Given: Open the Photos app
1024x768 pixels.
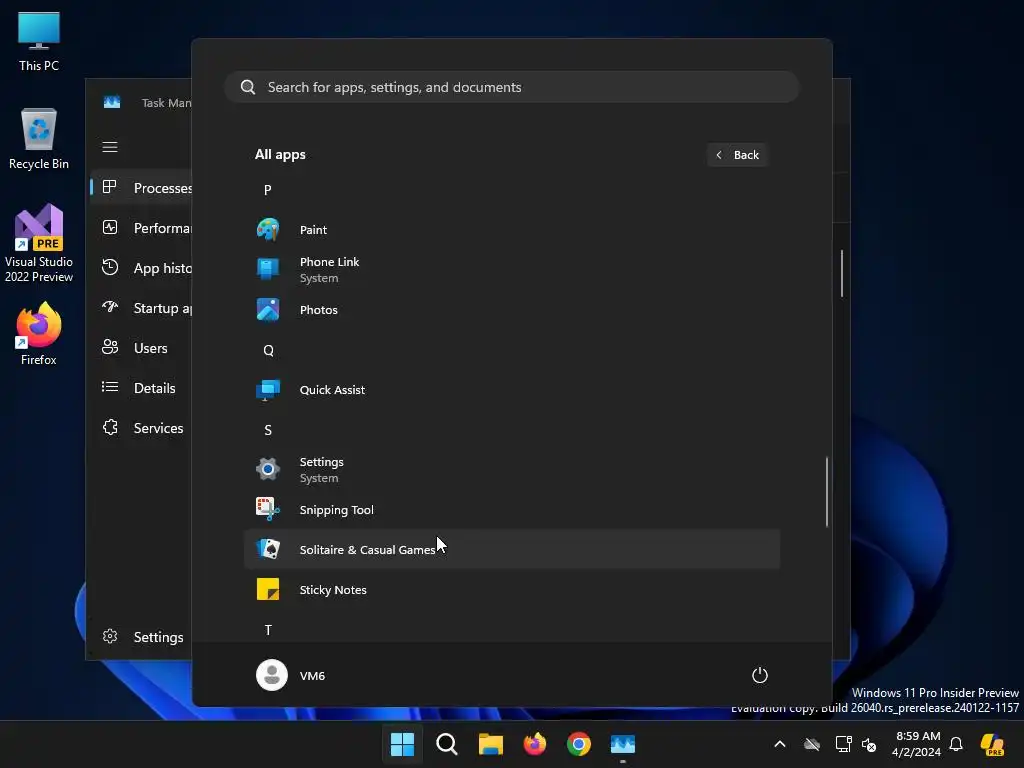Looking at the screenshot, I should point(512,310).
